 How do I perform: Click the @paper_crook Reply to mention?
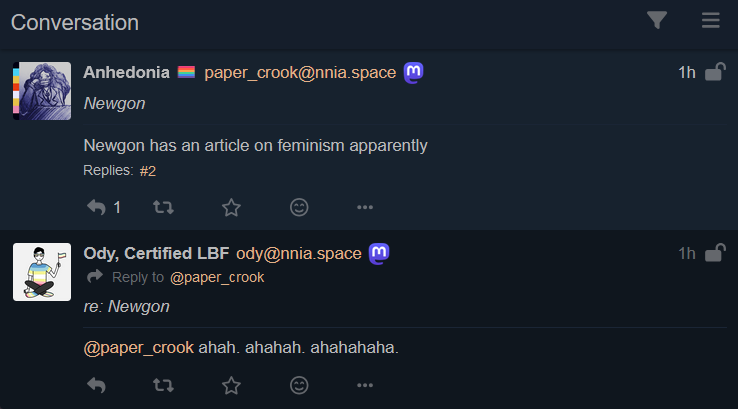coord(217,278)
